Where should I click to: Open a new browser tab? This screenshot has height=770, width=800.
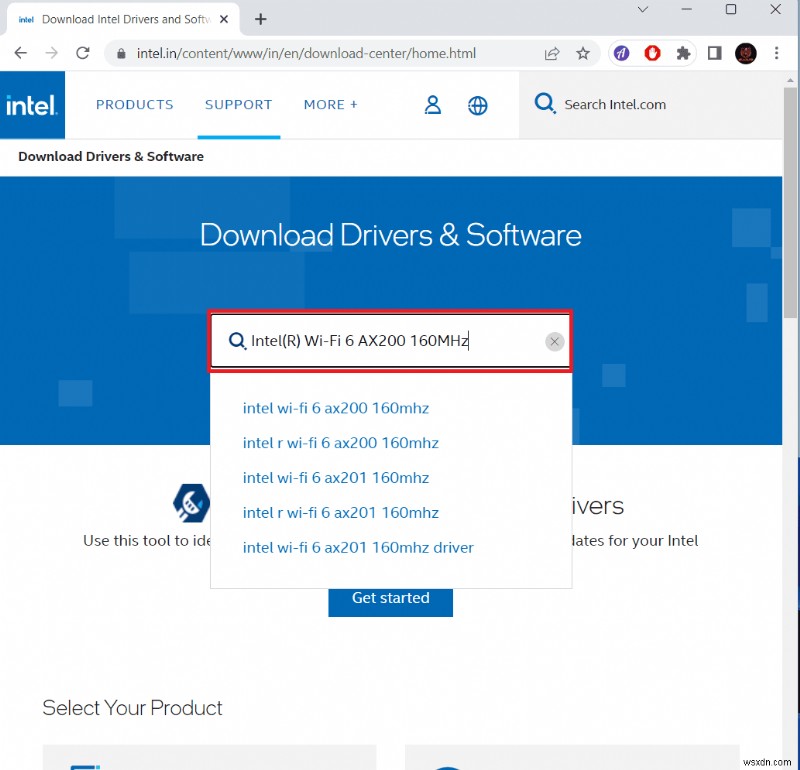[x=261, y=19]
